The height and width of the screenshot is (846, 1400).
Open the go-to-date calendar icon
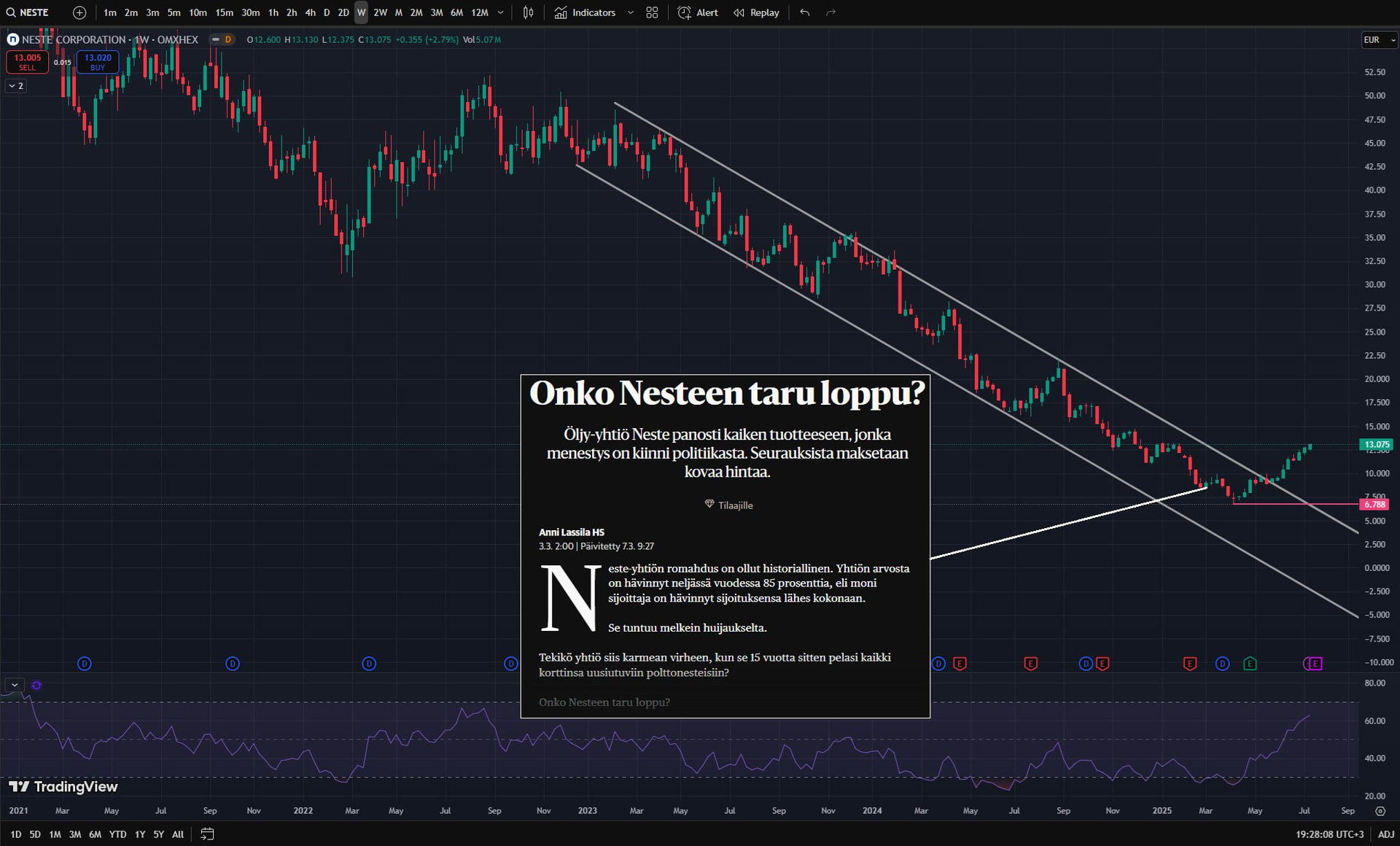pos(207,834)
